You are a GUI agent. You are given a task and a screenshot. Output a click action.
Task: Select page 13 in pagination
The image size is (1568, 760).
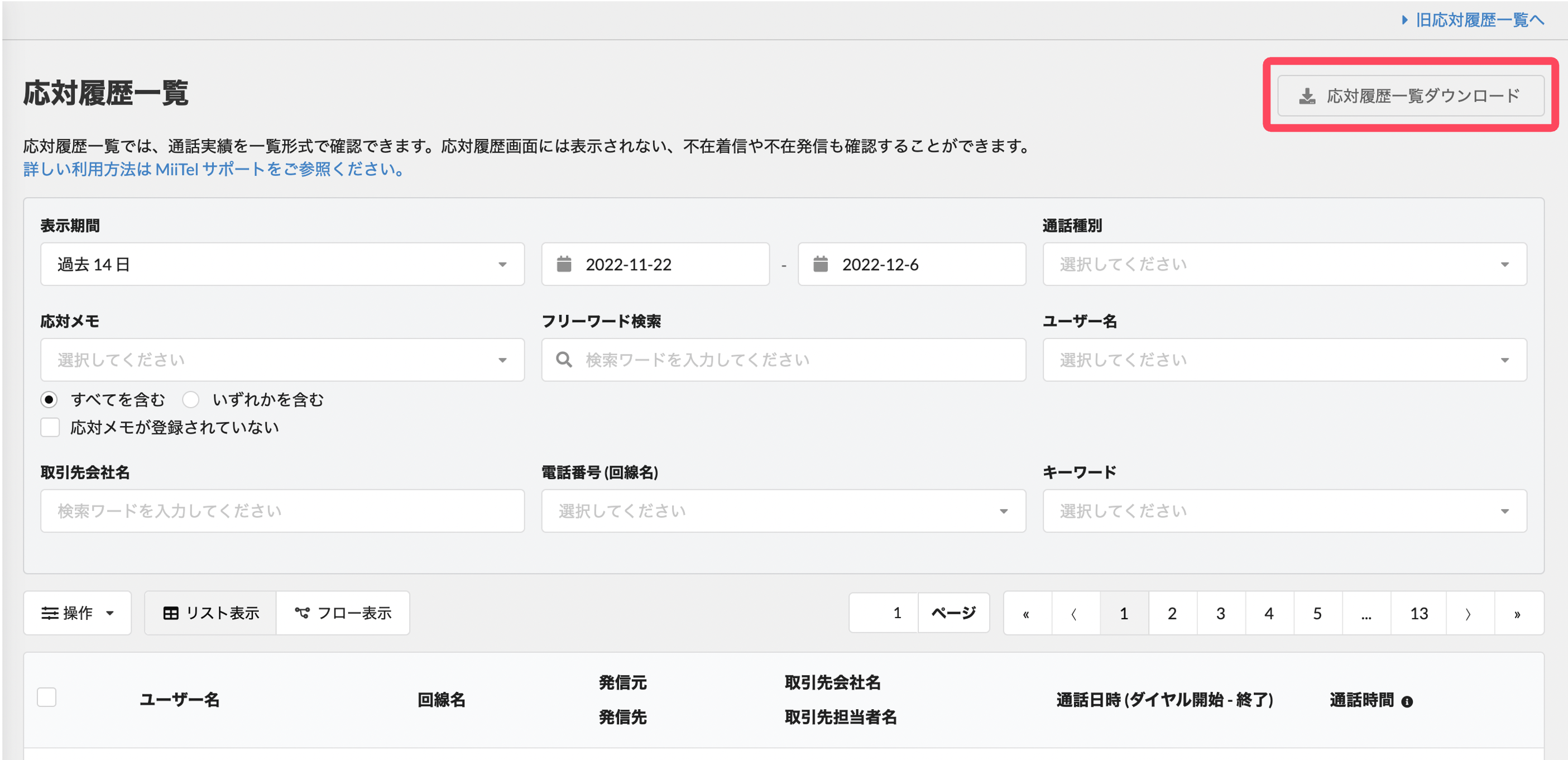click(x=1419, y=613)
